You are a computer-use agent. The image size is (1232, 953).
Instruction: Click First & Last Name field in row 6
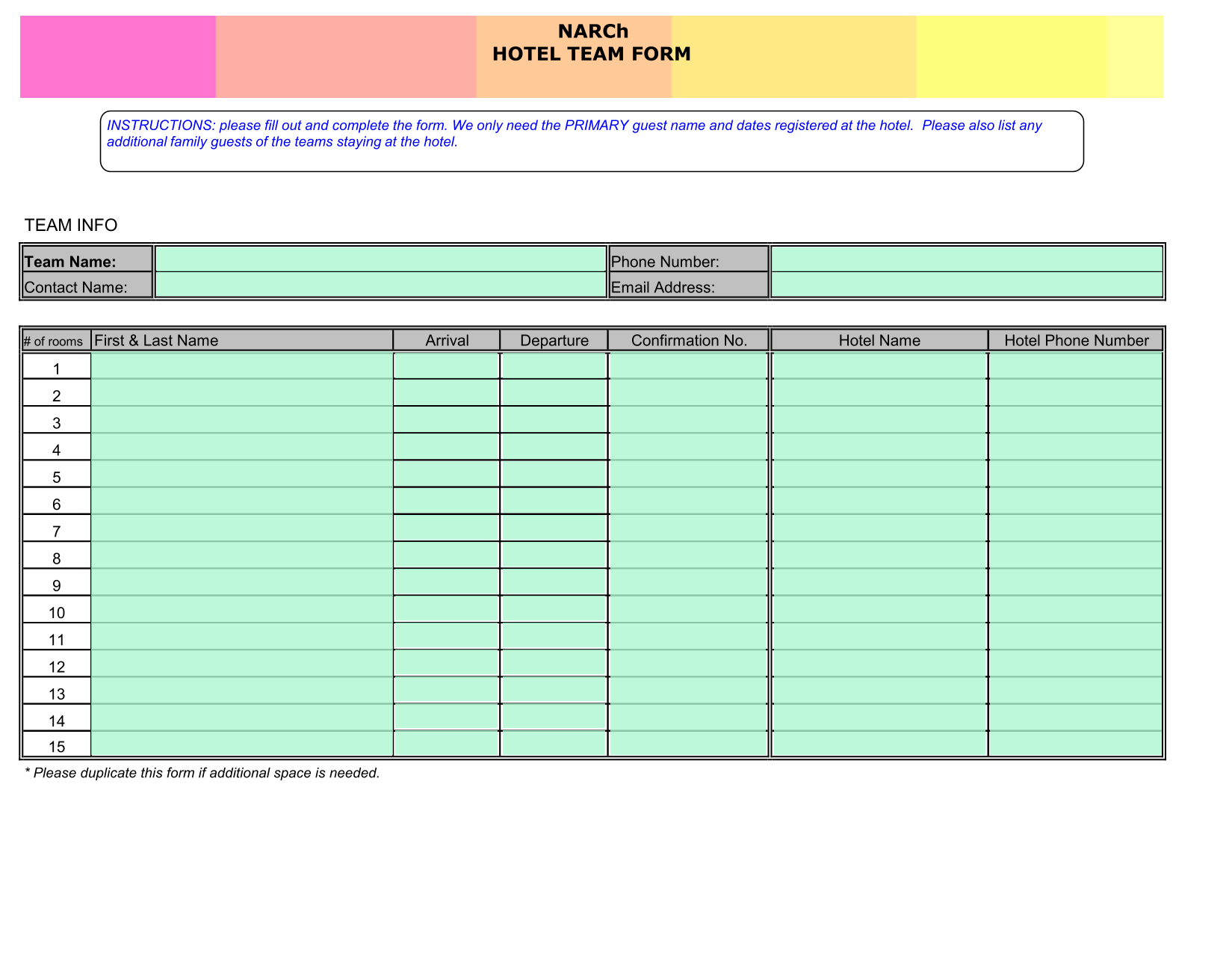pos(242,501)
